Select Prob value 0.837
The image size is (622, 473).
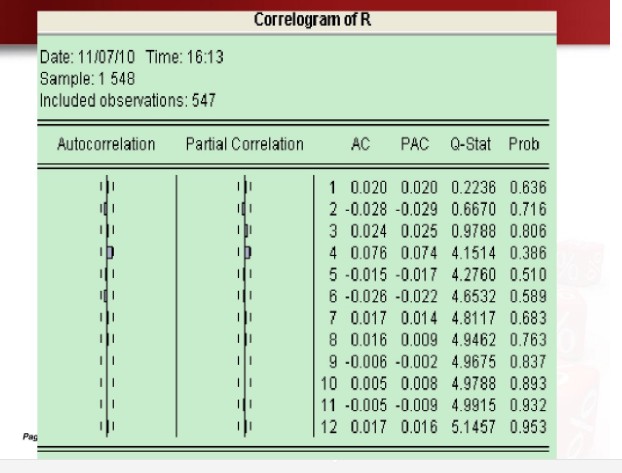[x=528, y=361]
